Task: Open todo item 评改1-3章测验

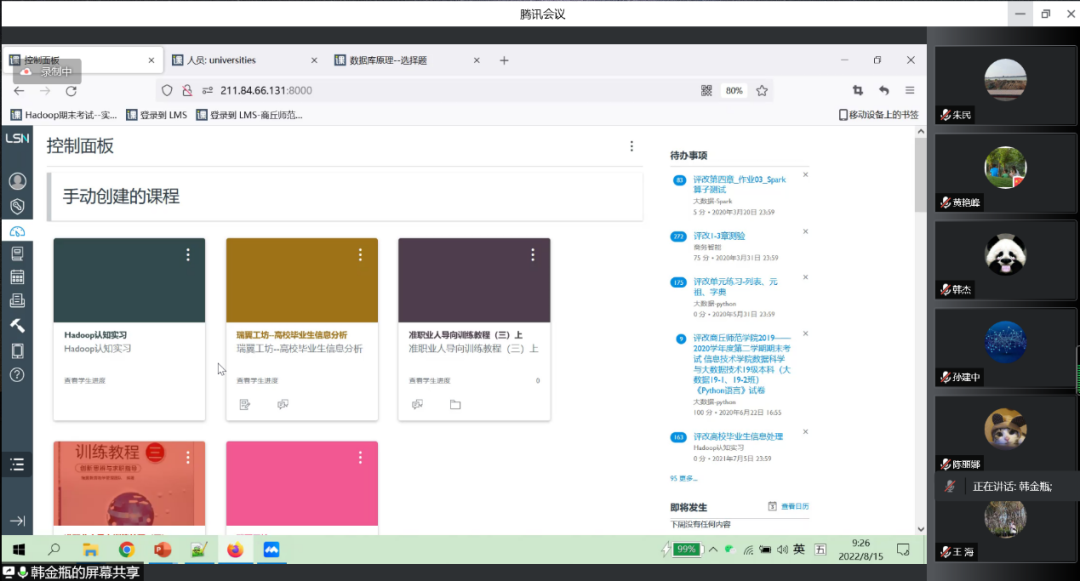Action: (719, 235)
